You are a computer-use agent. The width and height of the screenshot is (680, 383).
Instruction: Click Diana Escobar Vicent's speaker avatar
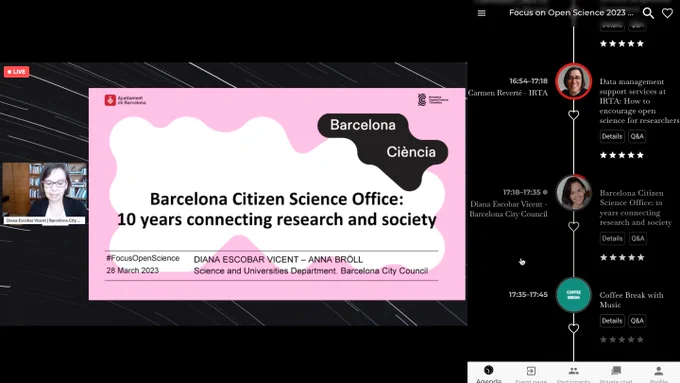point(573,193)
